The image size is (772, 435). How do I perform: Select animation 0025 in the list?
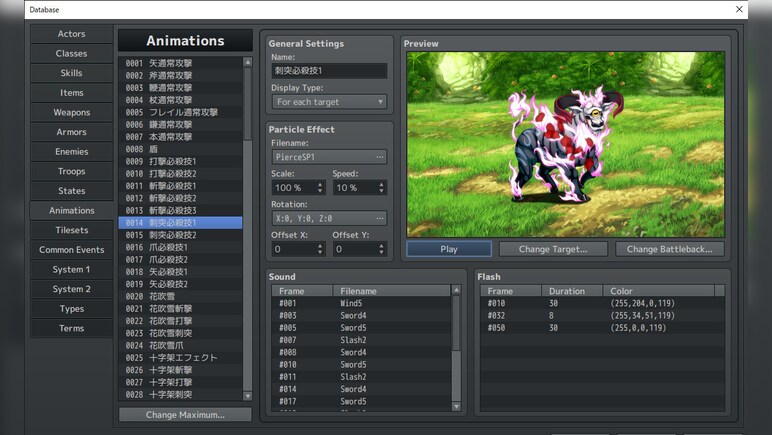[180, 358]
